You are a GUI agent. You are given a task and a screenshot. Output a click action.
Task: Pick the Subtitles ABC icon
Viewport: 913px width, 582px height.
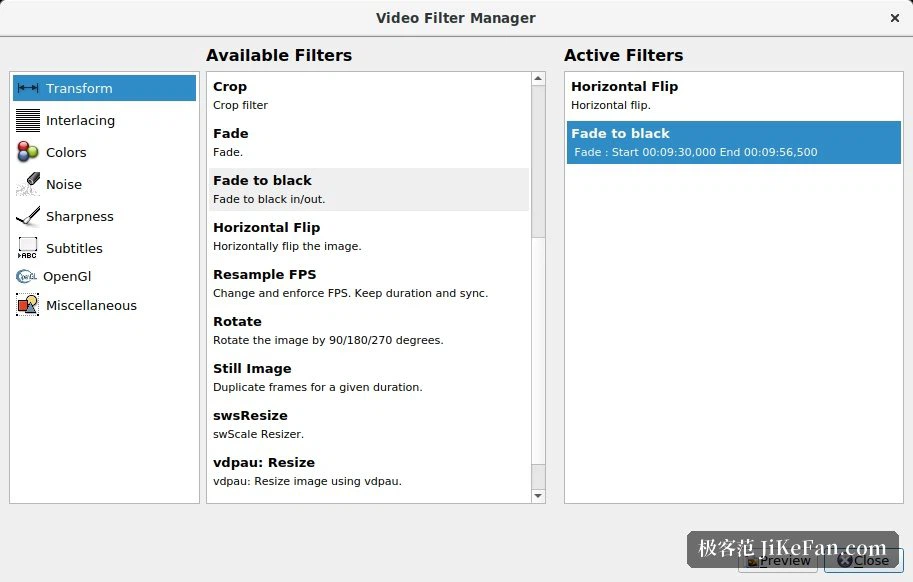[x=28, y=248]
